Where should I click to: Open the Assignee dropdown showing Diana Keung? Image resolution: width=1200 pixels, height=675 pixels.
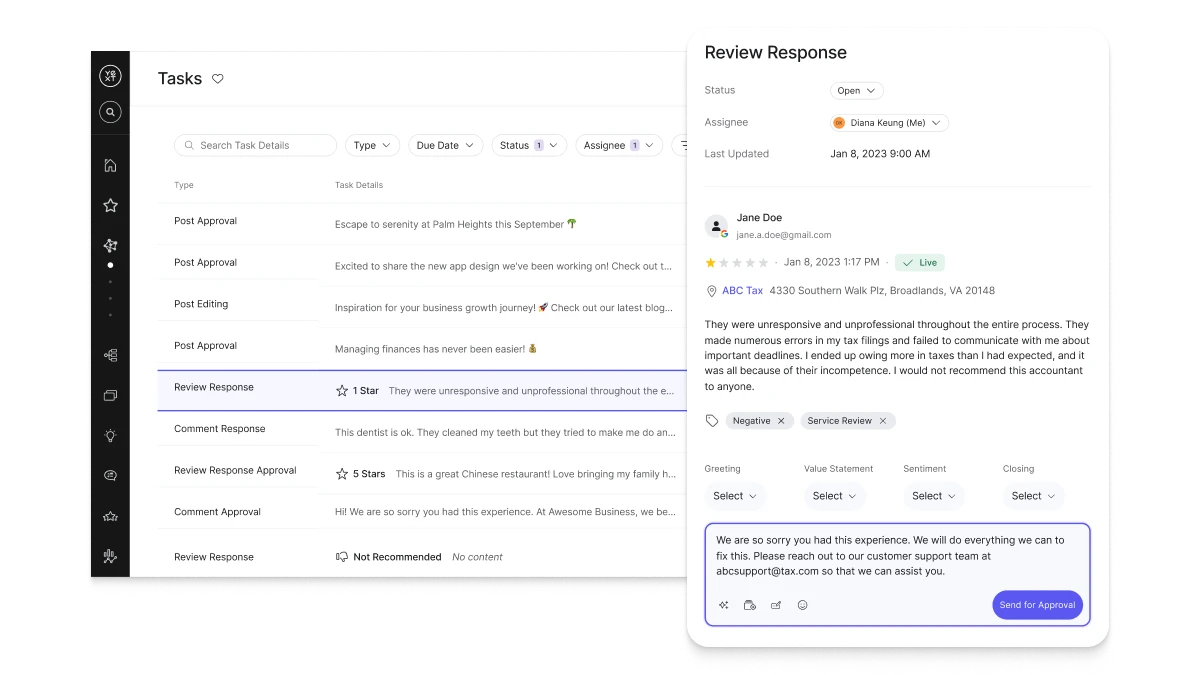[888, 123]
